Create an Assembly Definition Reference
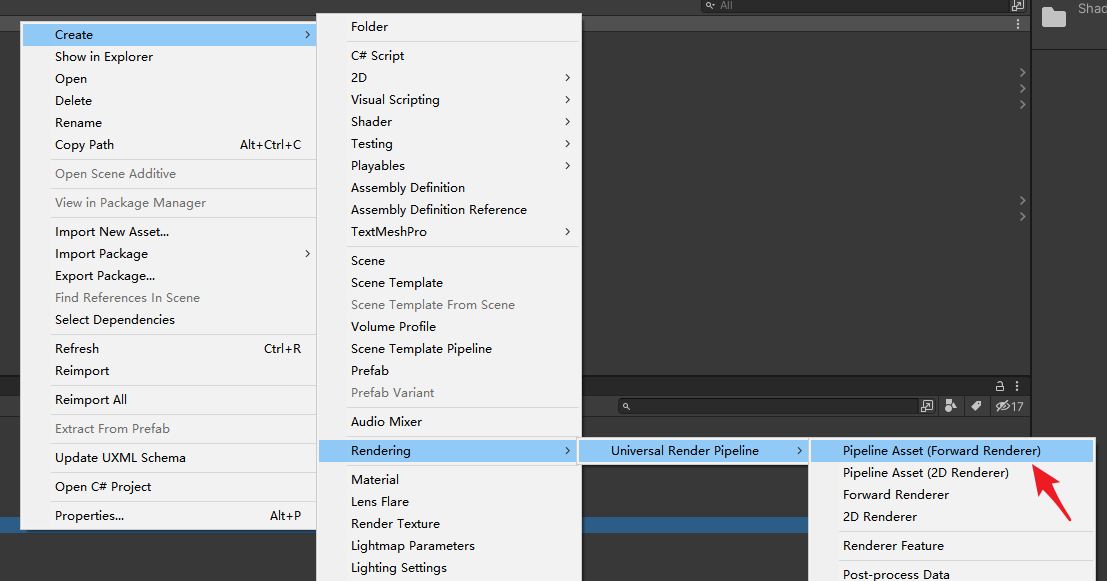The width and height of the screenshot is (1107, 581). point(449,210)
